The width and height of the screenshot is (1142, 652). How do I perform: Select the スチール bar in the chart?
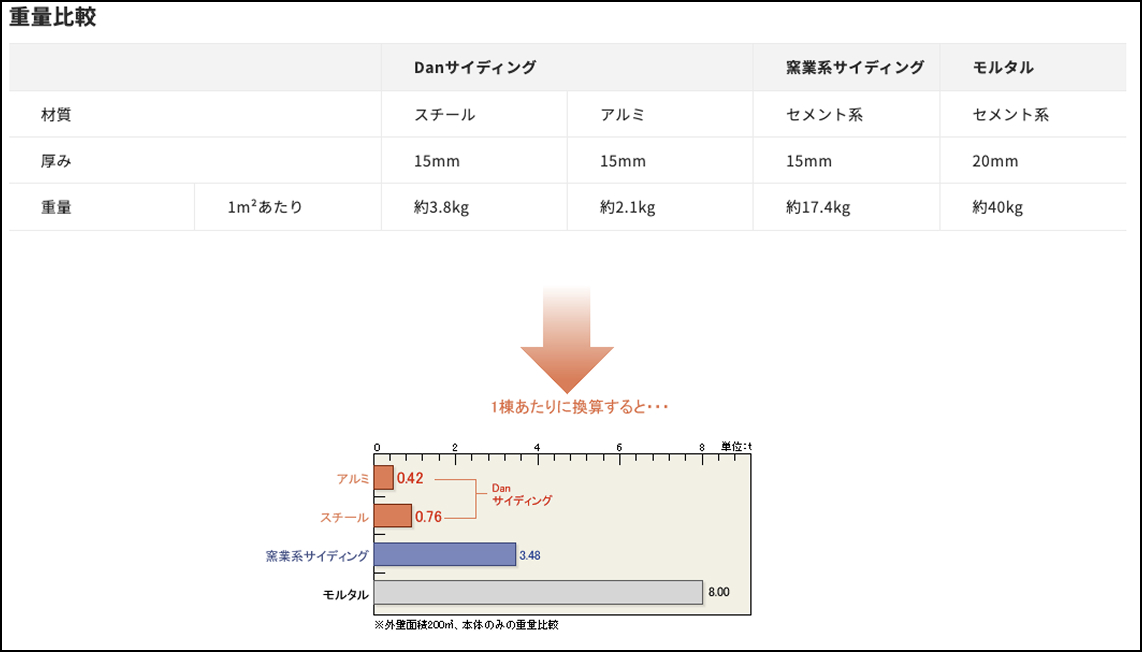[x=394, y=516]
